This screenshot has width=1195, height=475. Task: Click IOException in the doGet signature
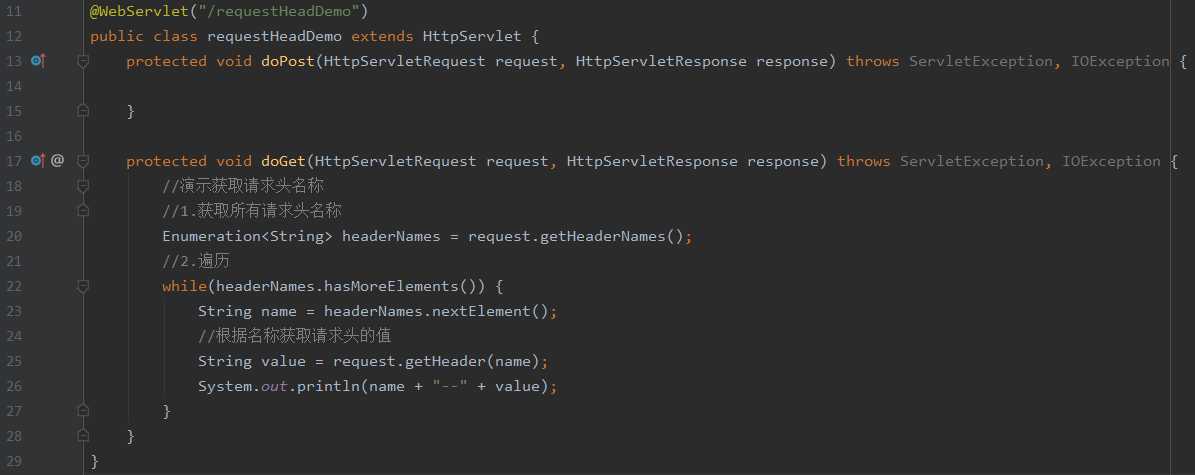click(x=1111, y=161)
